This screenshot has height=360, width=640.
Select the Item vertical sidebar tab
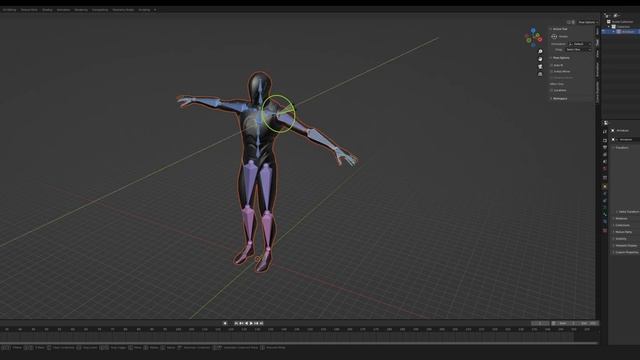click(x=597, y=31)
